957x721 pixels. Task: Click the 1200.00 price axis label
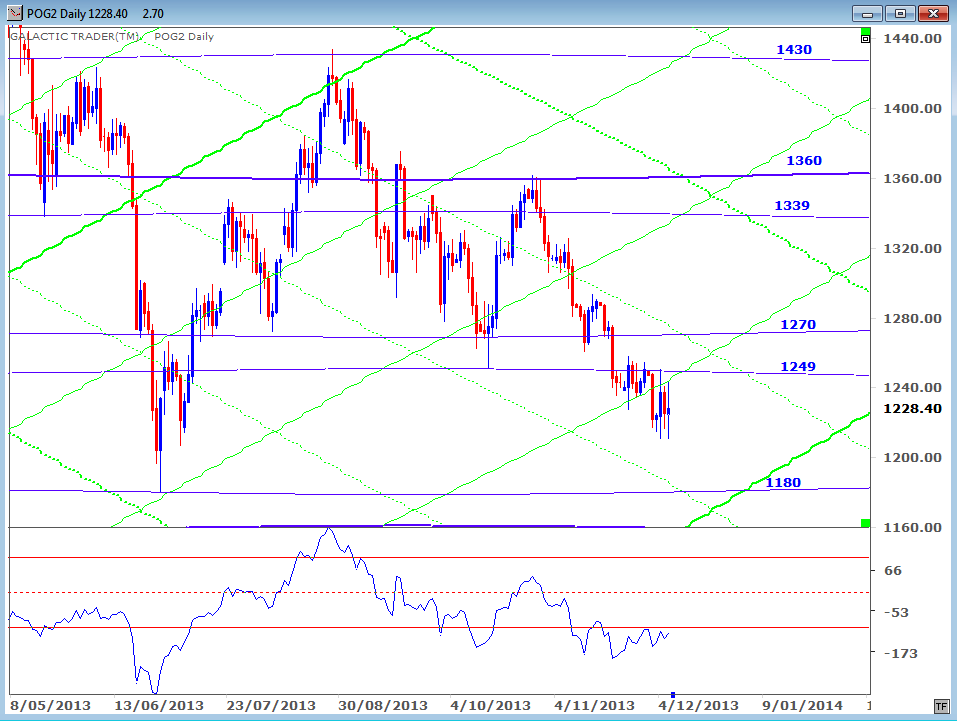(912, 457)
